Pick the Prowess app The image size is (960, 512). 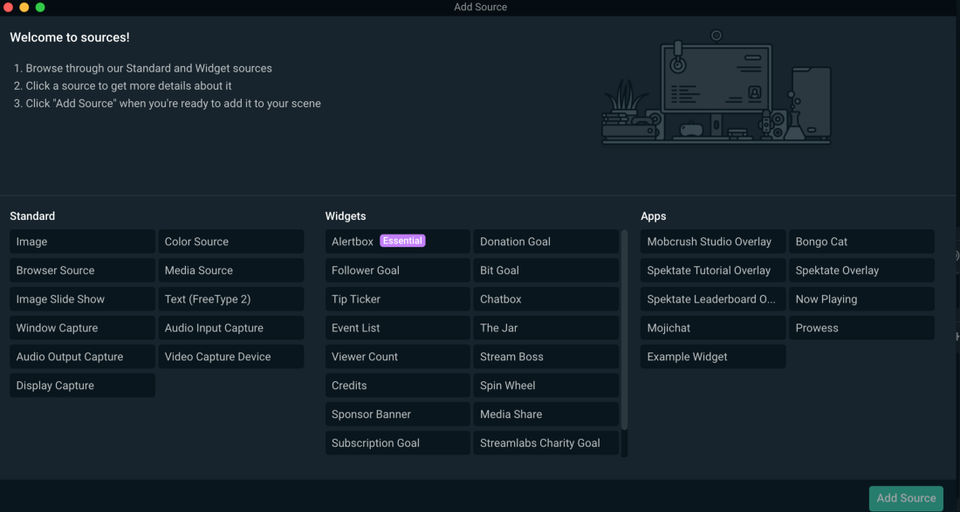(x=861, y=328)
